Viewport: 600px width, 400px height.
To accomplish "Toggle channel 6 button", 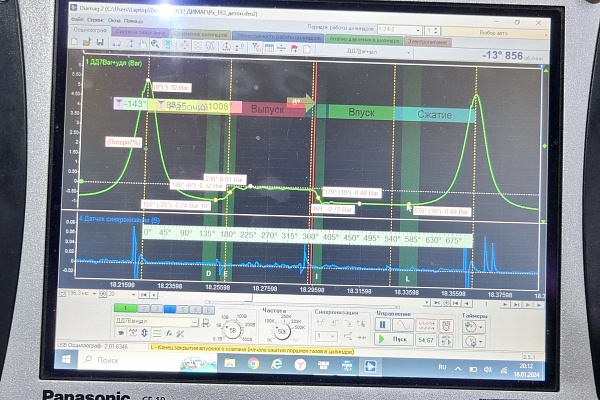I will pos(196,309).
